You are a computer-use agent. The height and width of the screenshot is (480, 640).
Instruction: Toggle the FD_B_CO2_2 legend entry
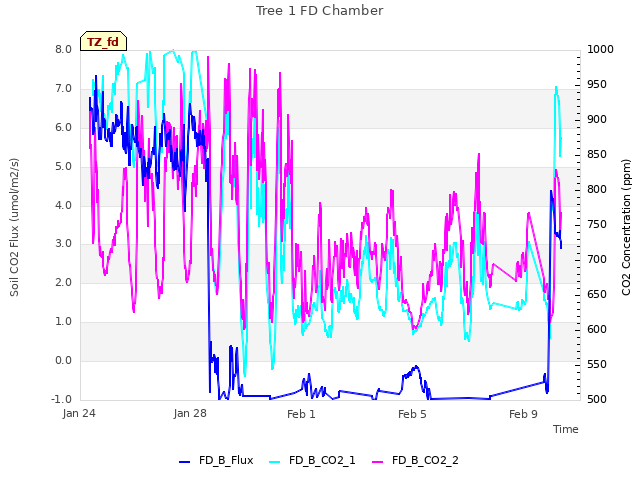point(416,460)
